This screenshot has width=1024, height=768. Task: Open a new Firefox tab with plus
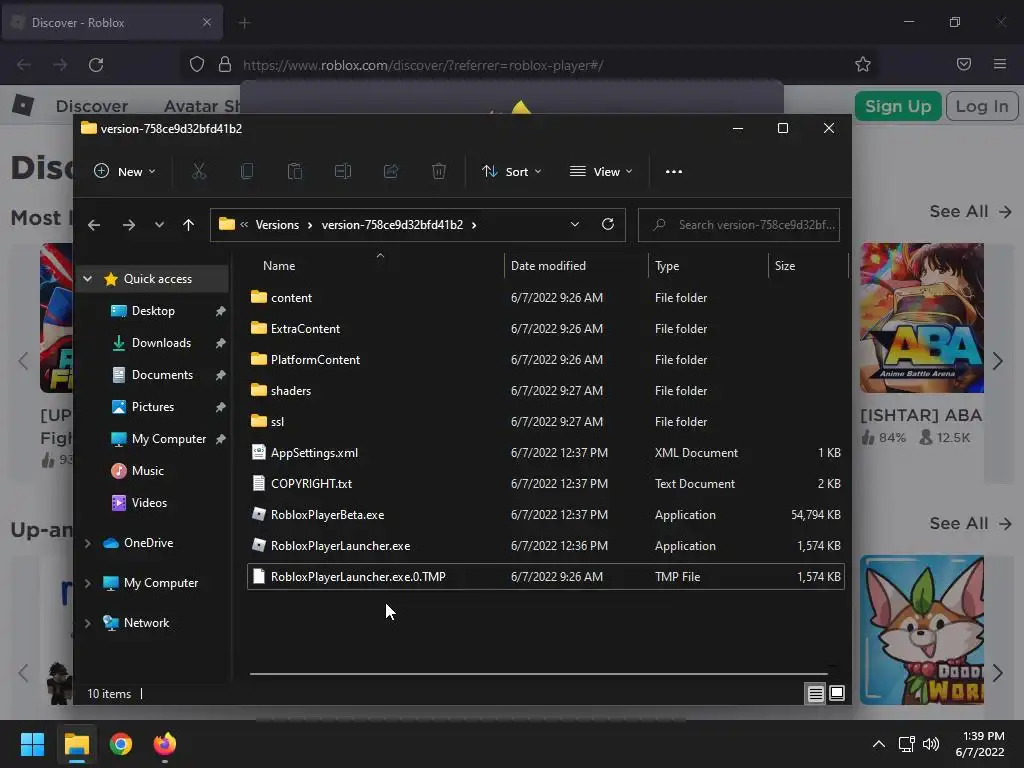tap(244, 23)
